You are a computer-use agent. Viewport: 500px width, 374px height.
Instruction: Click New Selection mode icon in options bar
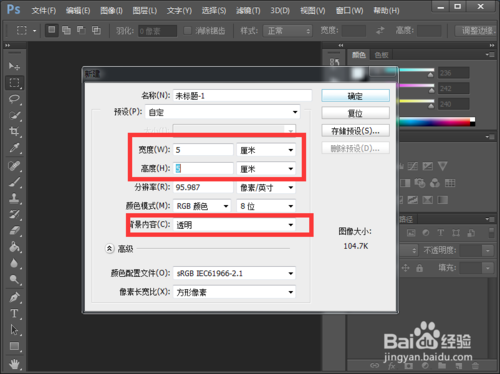tap(52, 30)
